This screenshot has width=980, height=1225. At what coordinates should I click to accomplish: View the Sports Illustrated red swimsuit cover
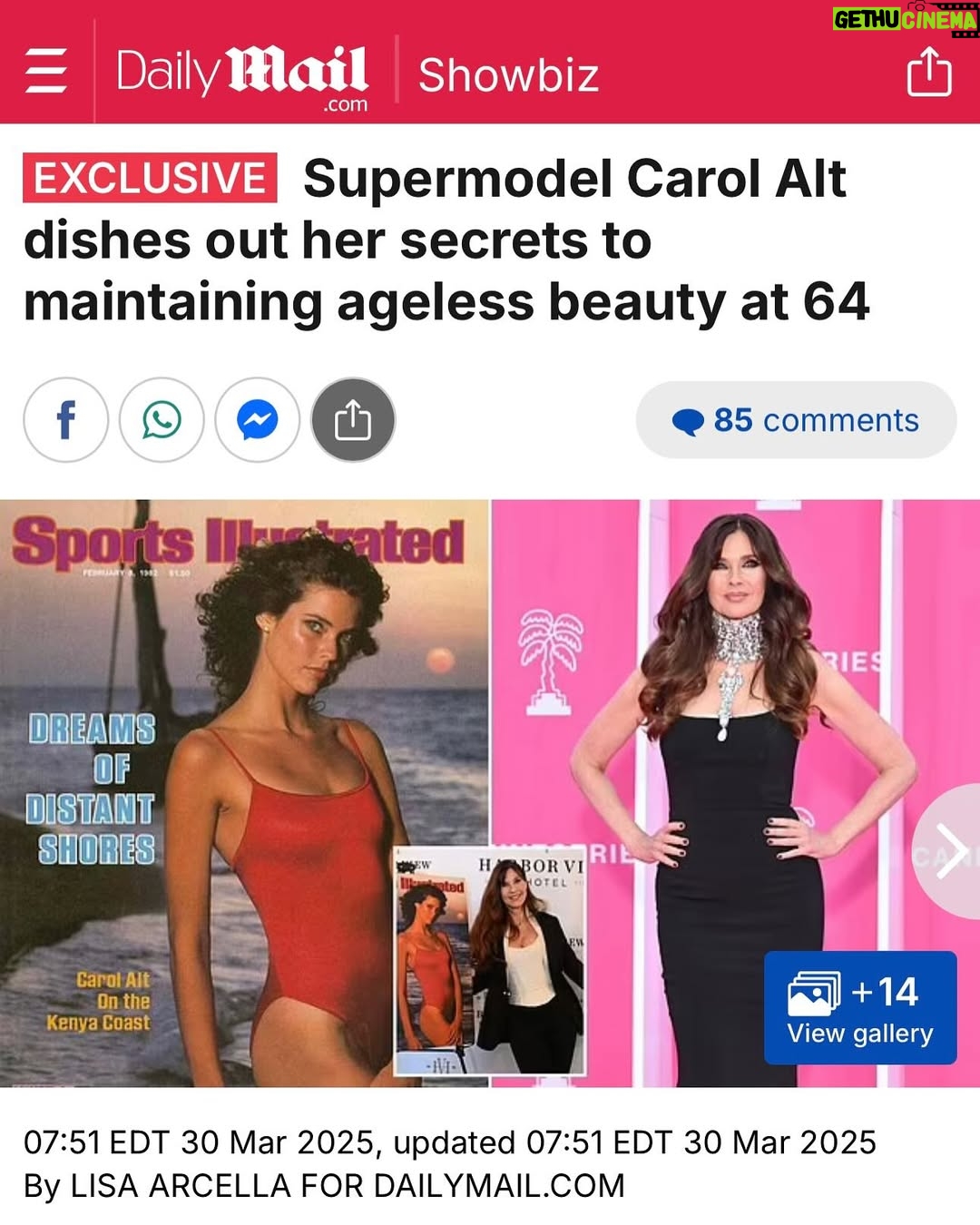(x=244, y=792)
